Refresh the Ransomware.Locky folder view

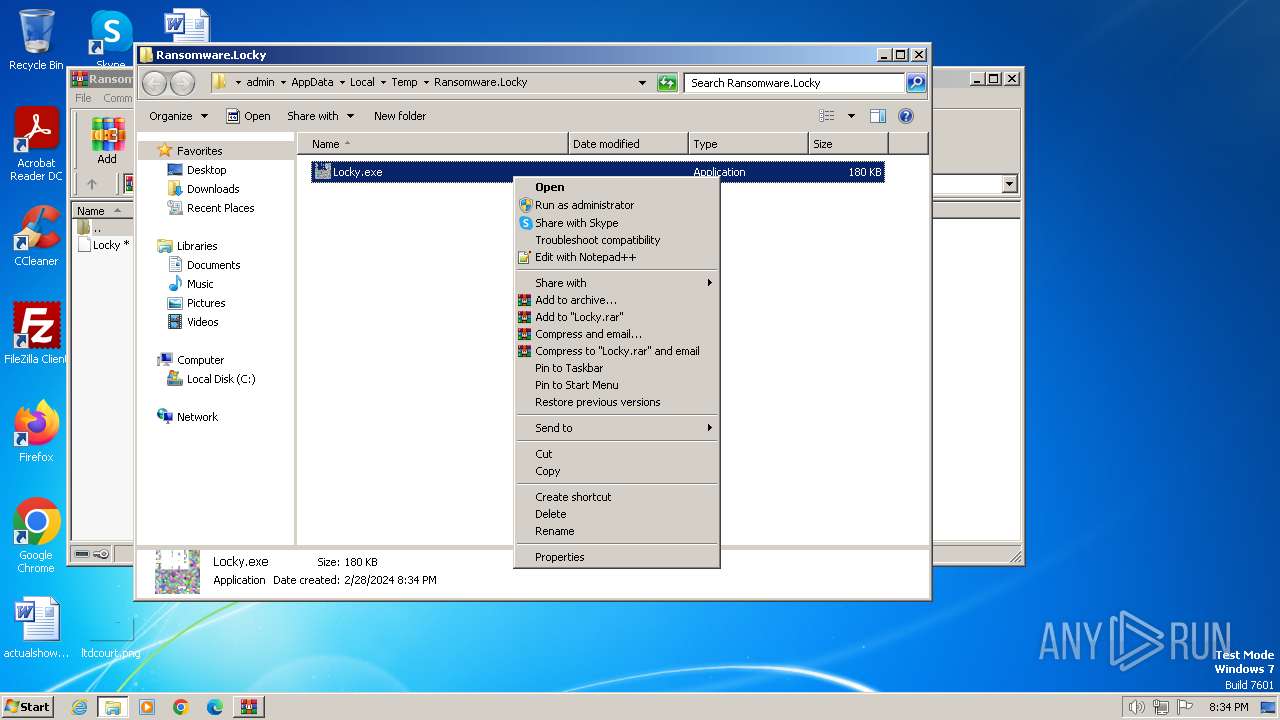tap(667, 83)
